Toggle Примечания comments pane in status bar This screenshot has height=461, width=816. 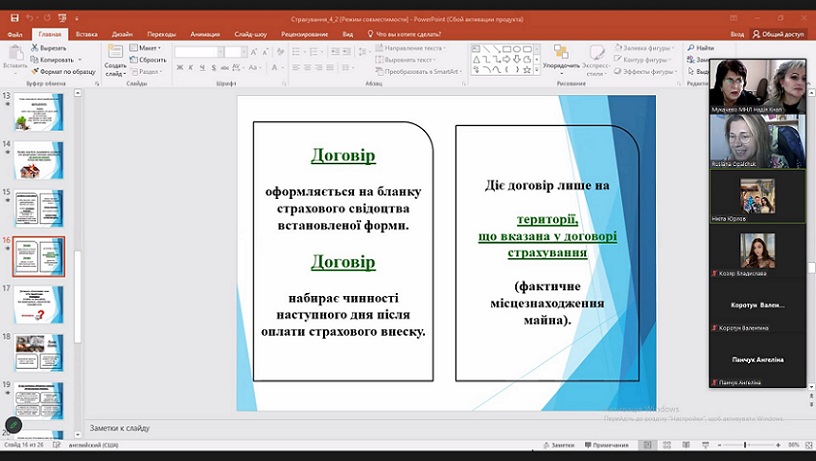[x=606, y=445]
